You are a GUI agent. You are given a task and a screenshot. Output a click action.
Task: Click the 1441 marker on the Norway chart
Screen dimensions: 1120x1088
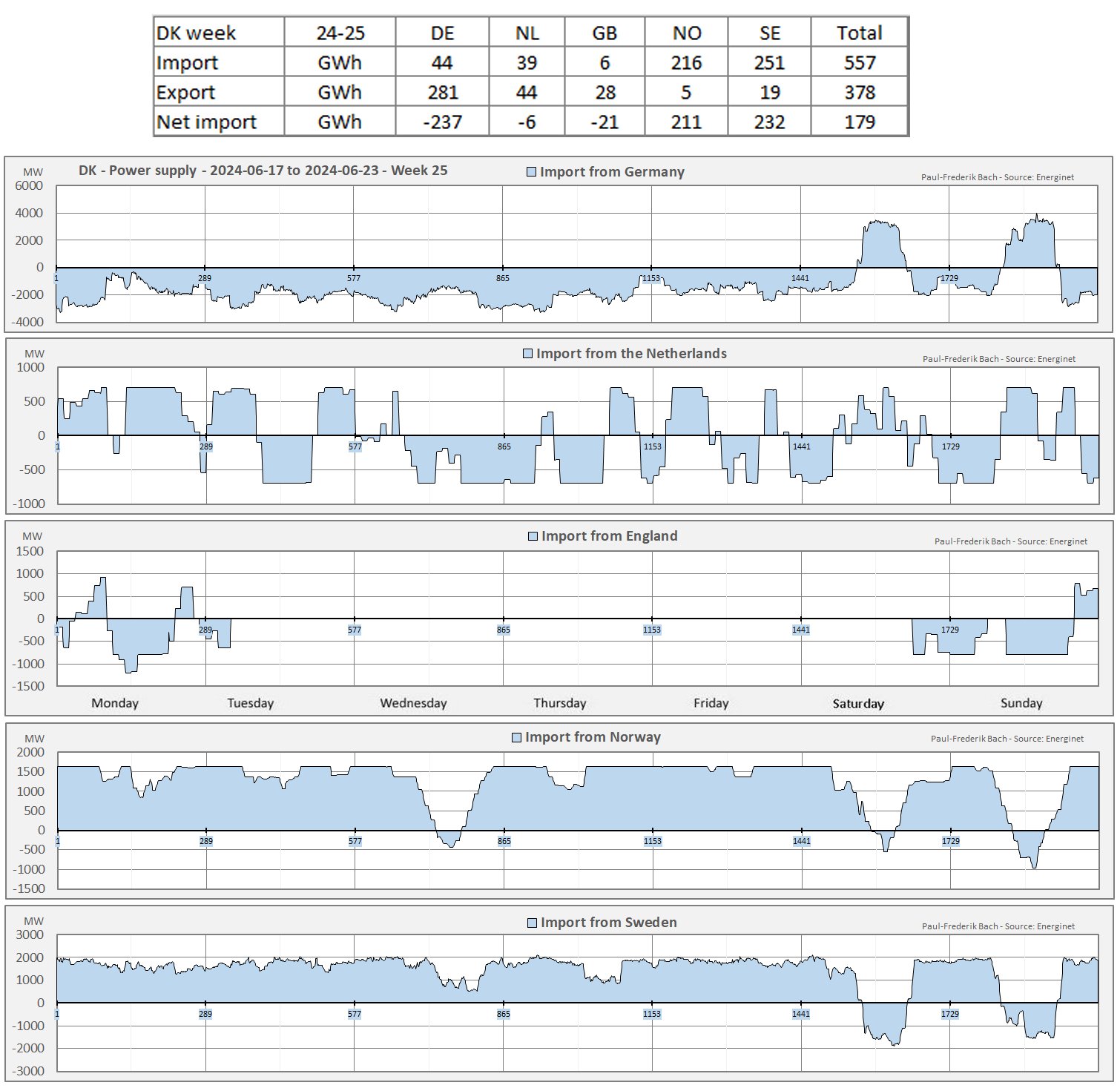pyautogui.click(x=801, y=841)
